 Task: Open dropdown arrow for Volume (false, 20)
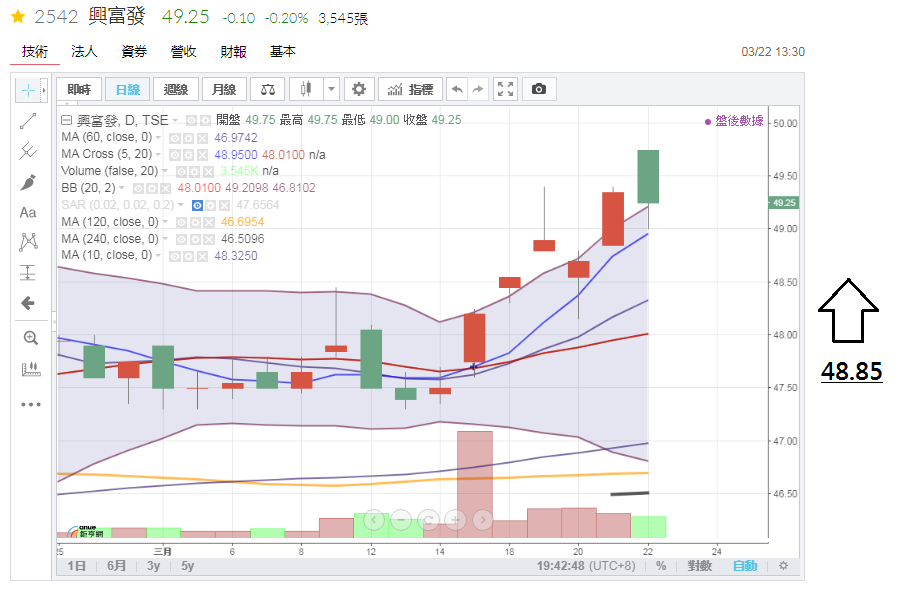coord(165,171)
